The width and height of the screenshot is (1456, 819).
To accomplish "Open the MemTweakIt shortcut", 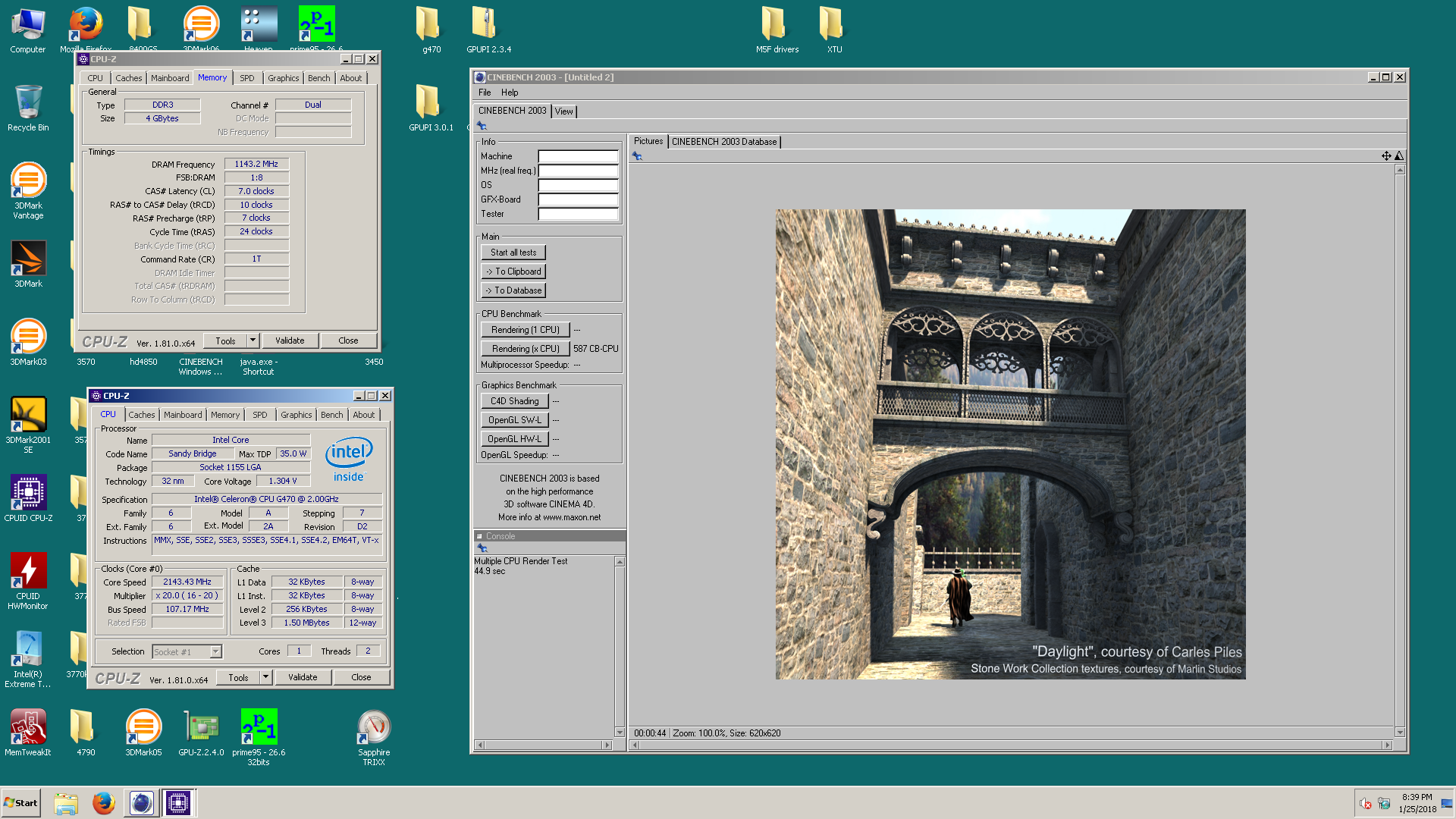I will coord(28,733).
